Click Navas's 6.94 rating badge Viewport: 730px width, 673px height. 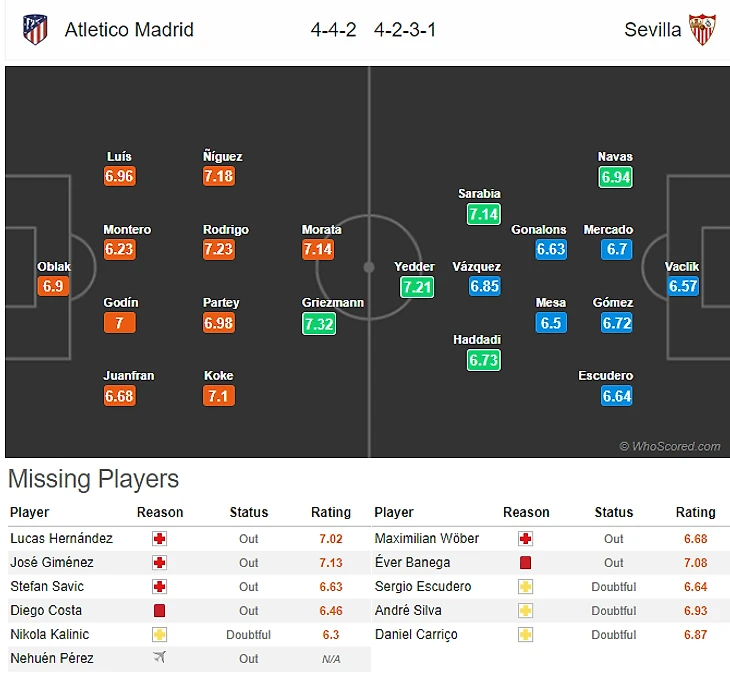coord(616,177)
